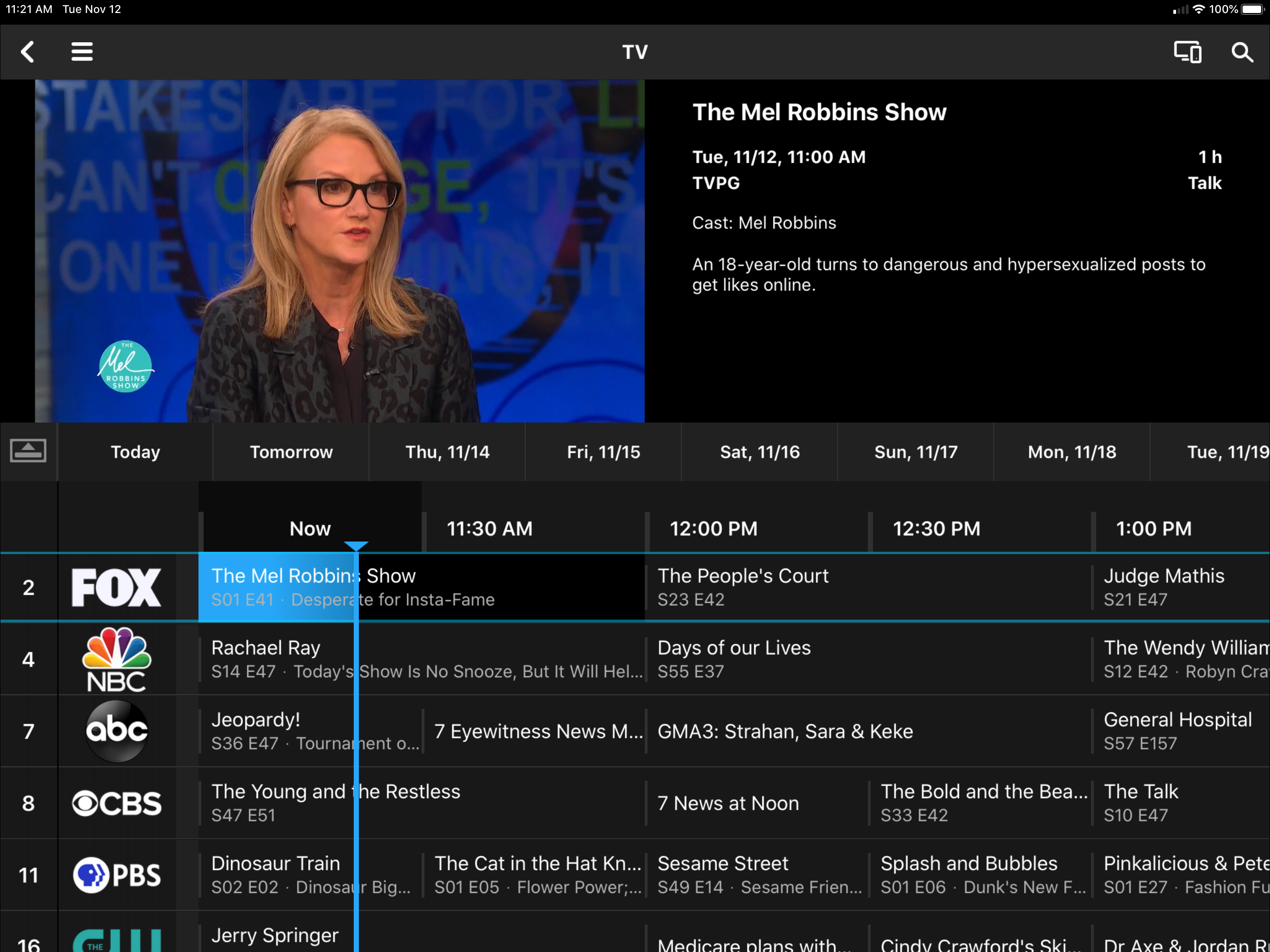This screenshot has height=952, width=1270.
Task: Select the FOX channel logo
Action: [117, 588]
